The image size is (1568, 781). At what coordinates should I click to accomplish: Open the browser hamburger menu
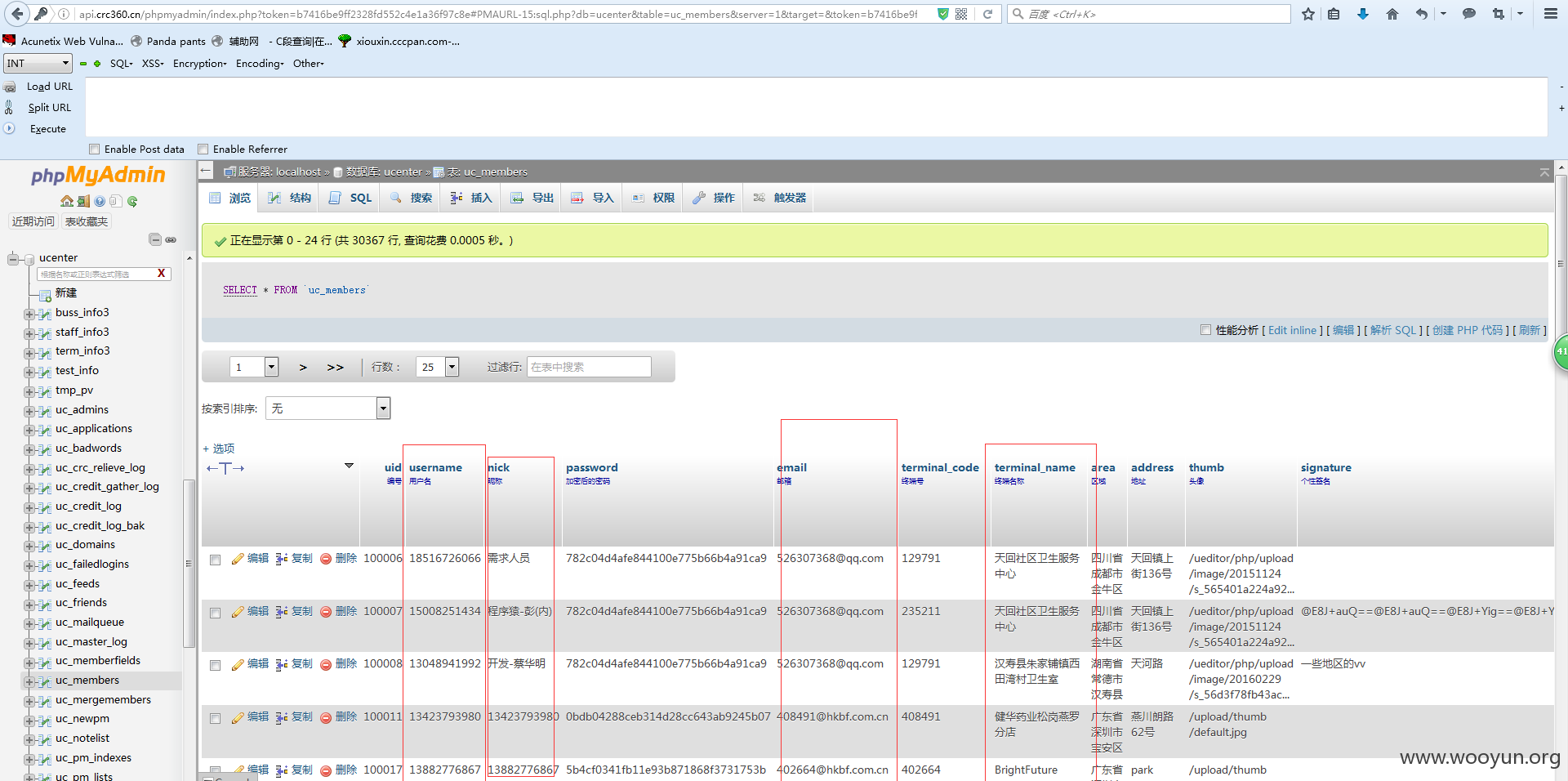[1550, 14]
